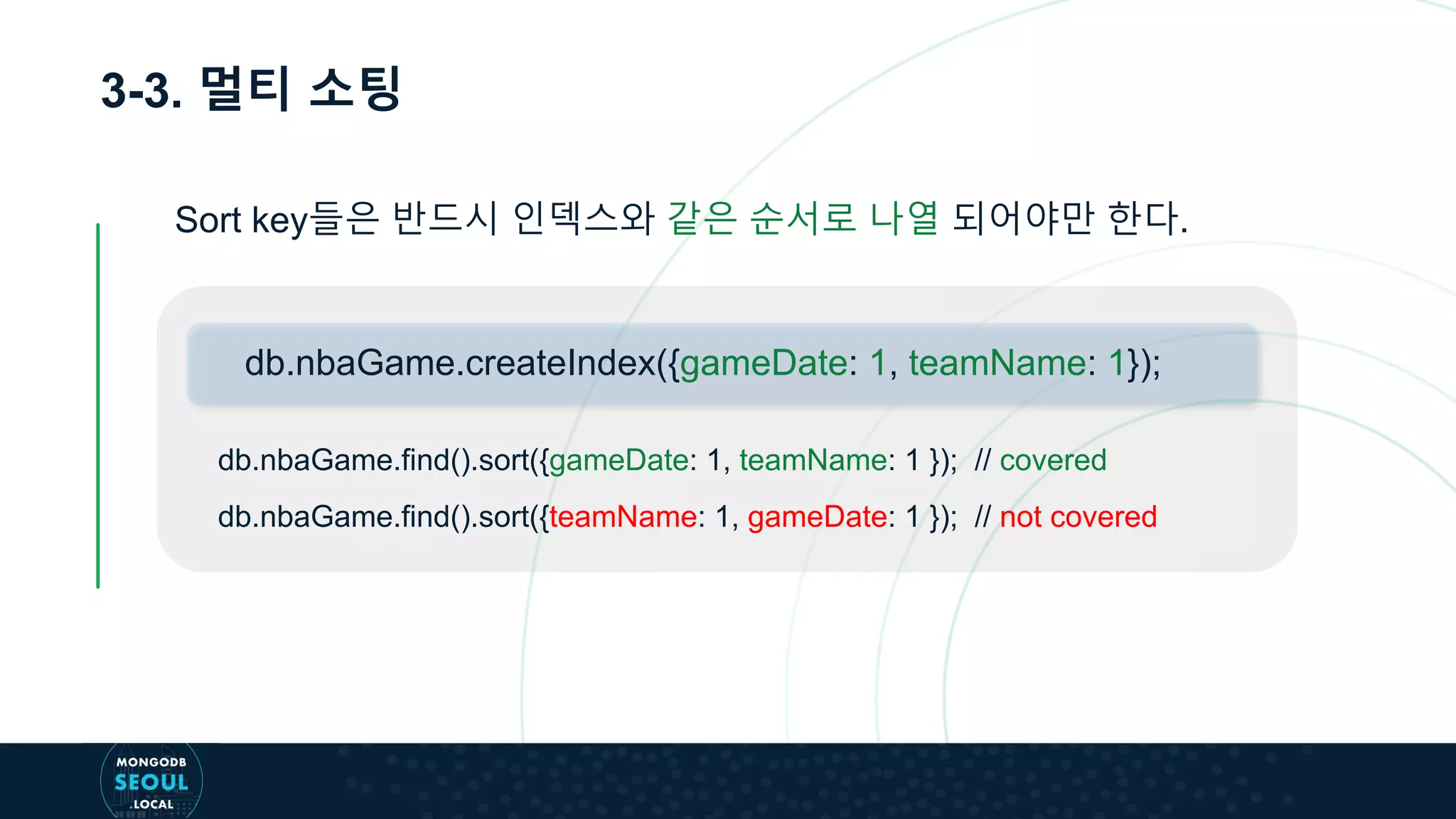Click green gameDate in createIndex line
Screen dimensions: 1456x819
click(x=764, y=363)
